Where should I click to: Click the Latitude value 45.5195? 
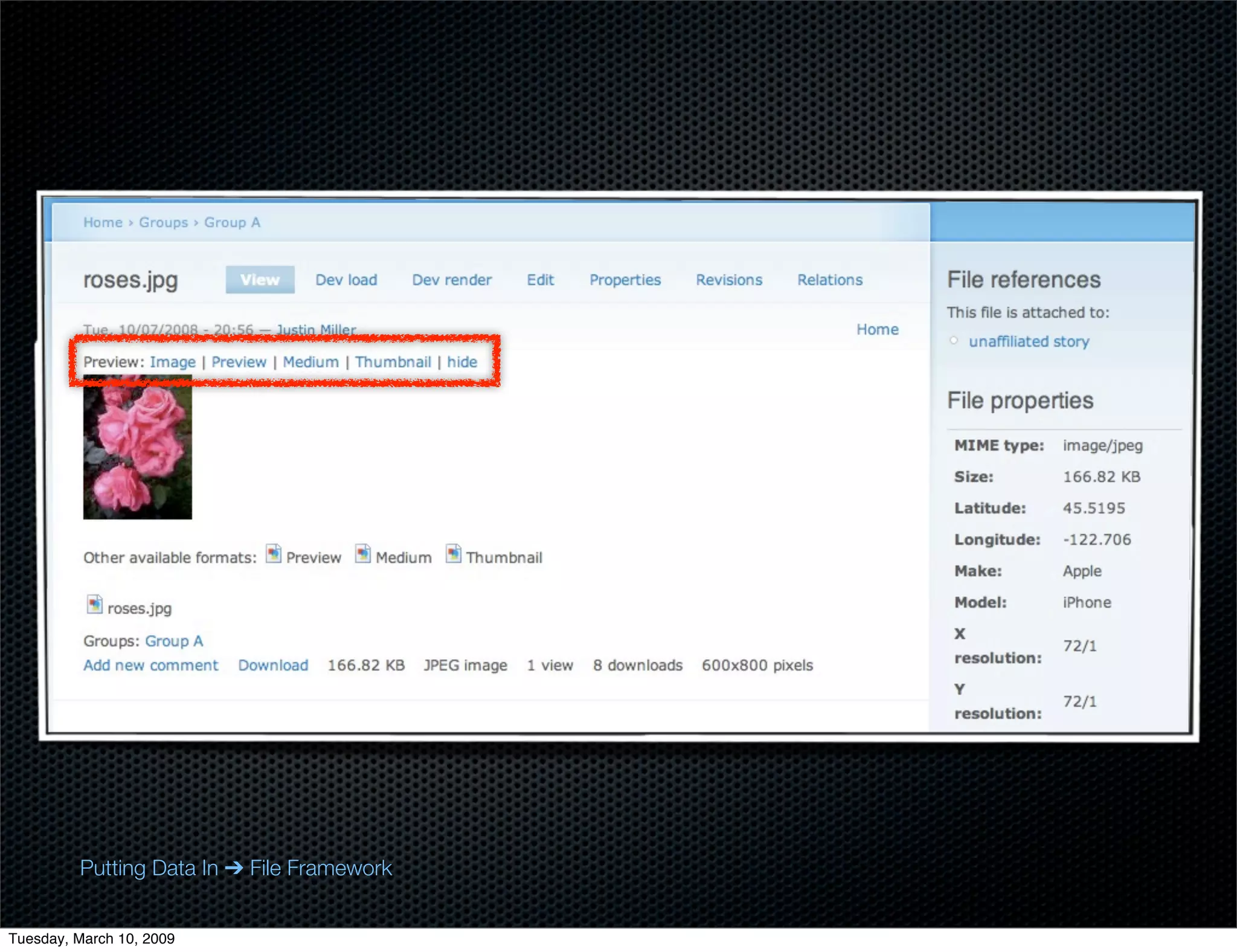pos(1094,508)
